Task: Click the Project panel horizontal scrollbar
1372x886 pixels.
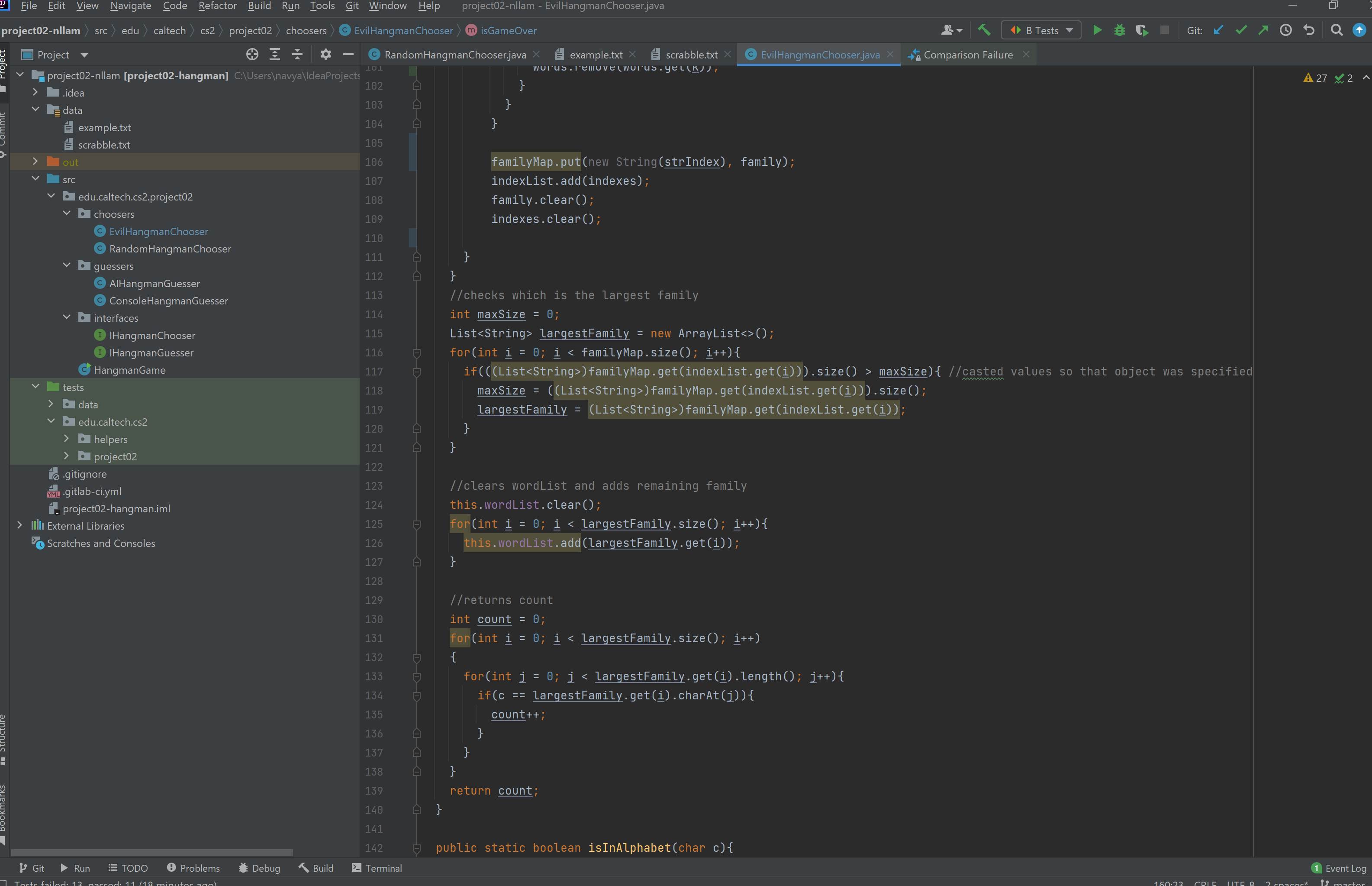Action: pos(151,852)
